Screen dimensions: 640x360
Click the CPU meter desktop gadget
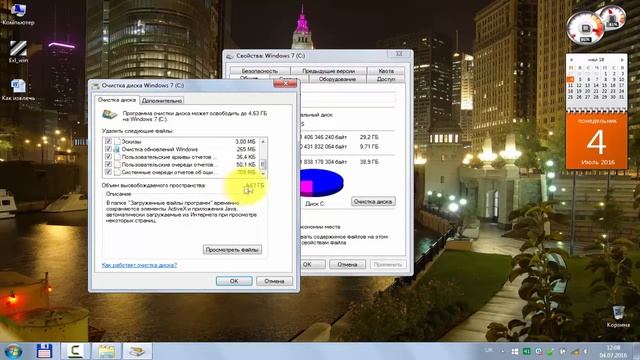[585, 28]
